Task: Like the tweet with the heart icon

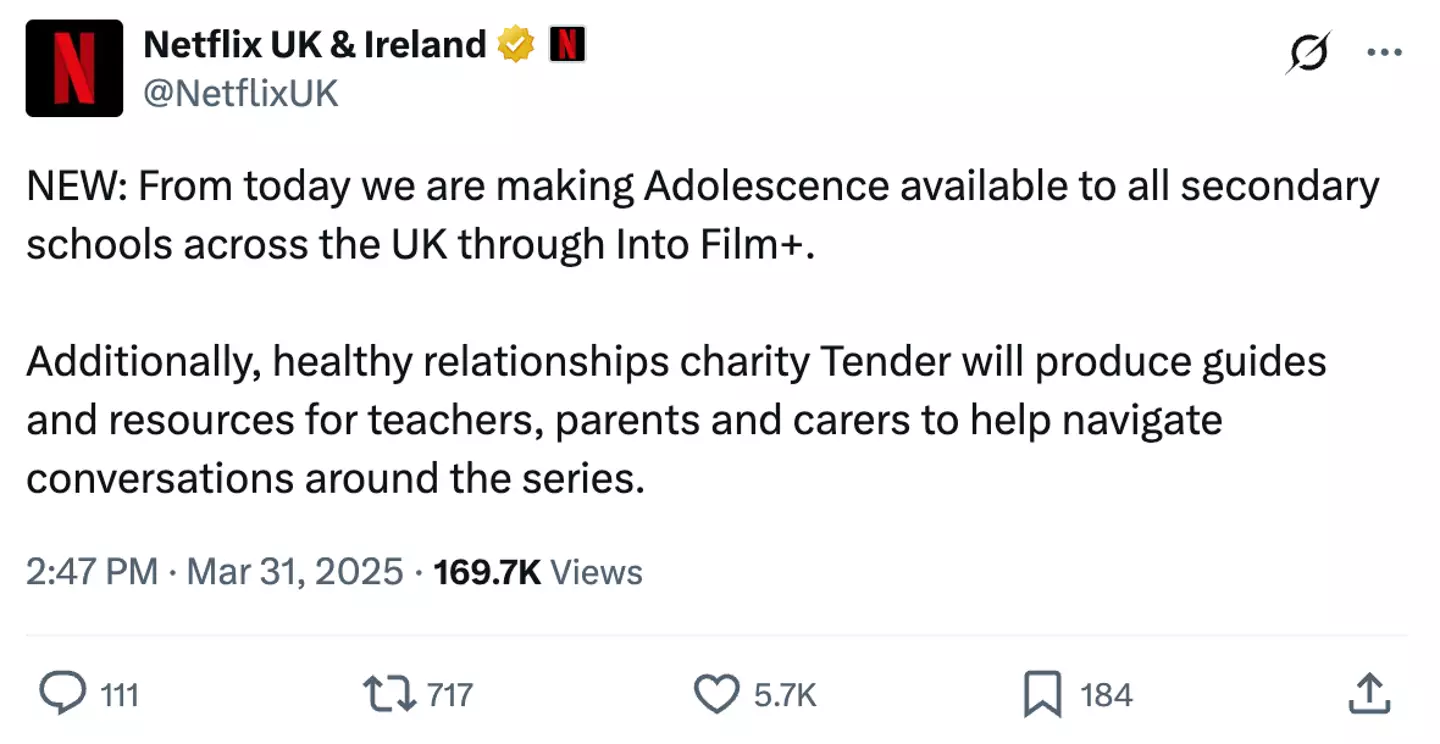Action: coord(716,694)
